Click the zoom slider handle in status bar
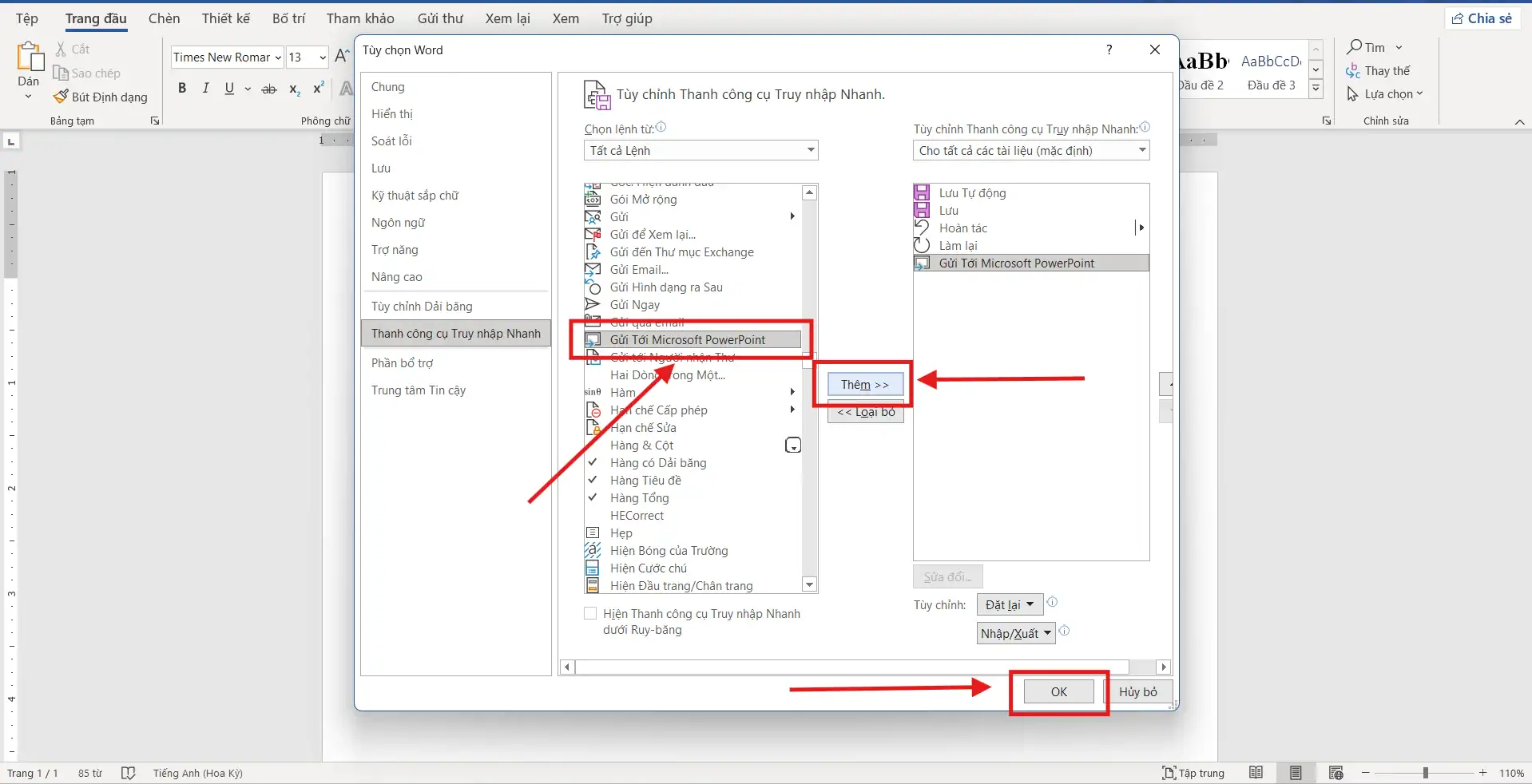This screenshot has height=784, width=1532. [1425, 773]
